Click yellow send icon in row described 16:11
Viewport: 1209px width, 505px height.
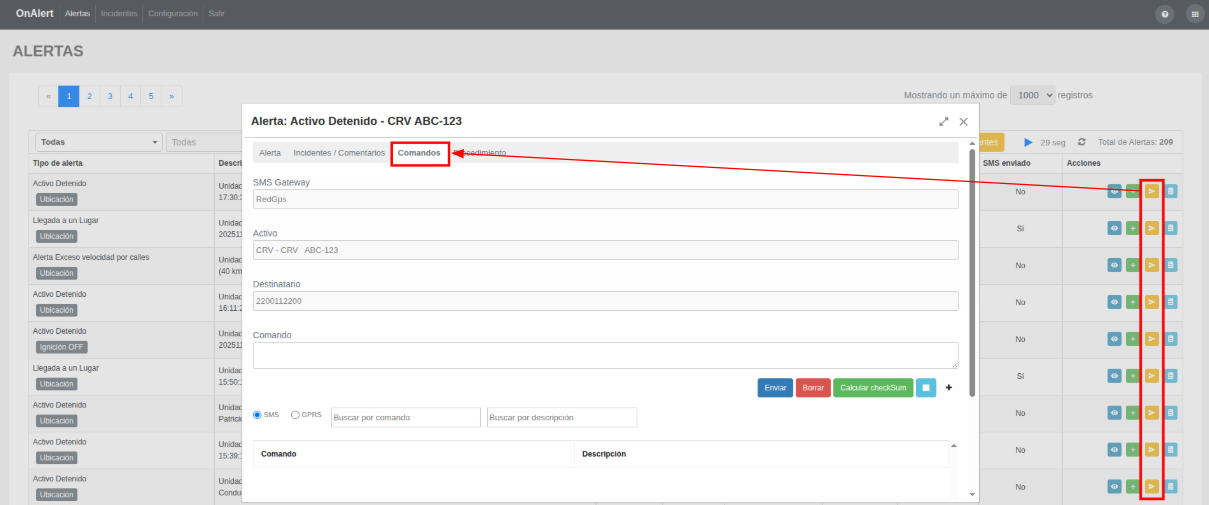[x=1151, y=302]
